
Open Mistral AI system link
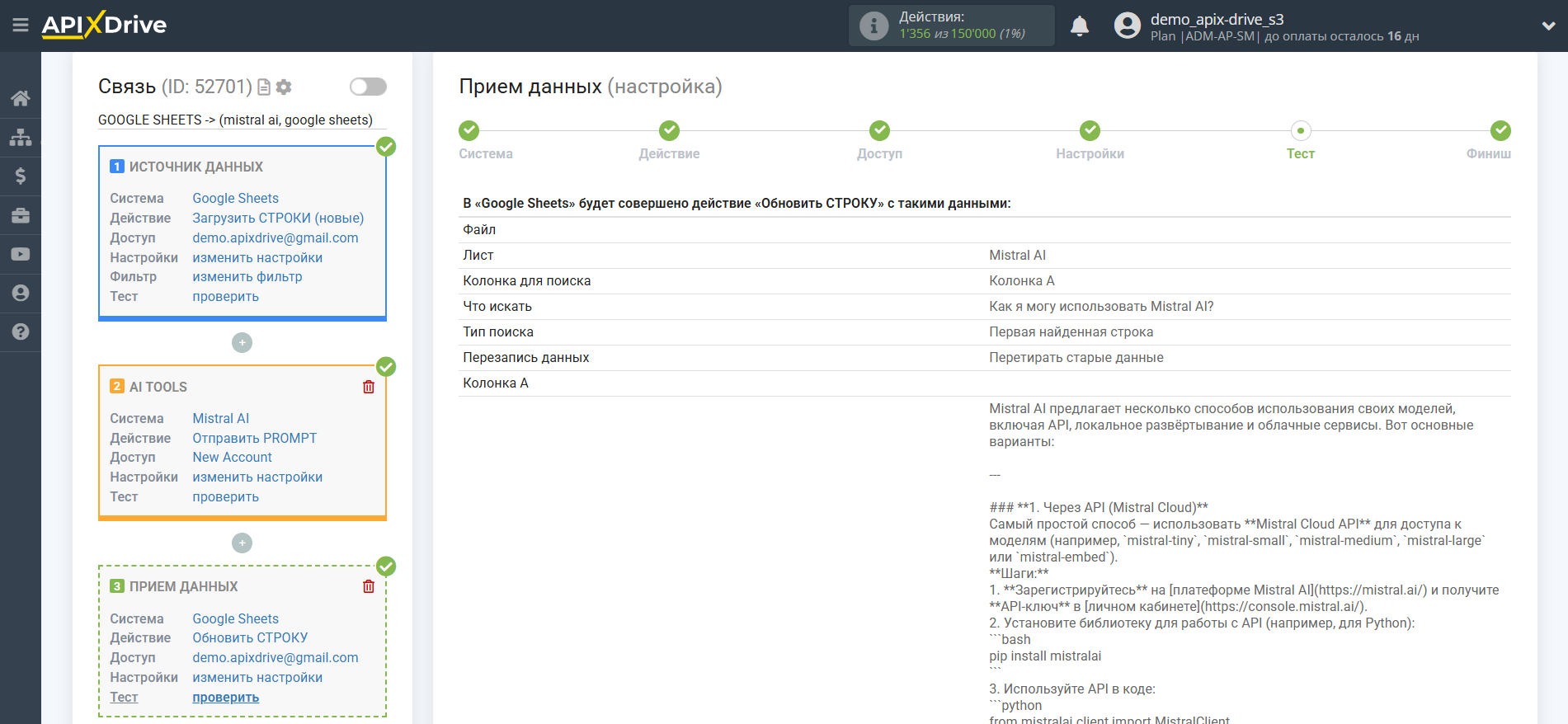pyautogui.click(x=220, y=418)
